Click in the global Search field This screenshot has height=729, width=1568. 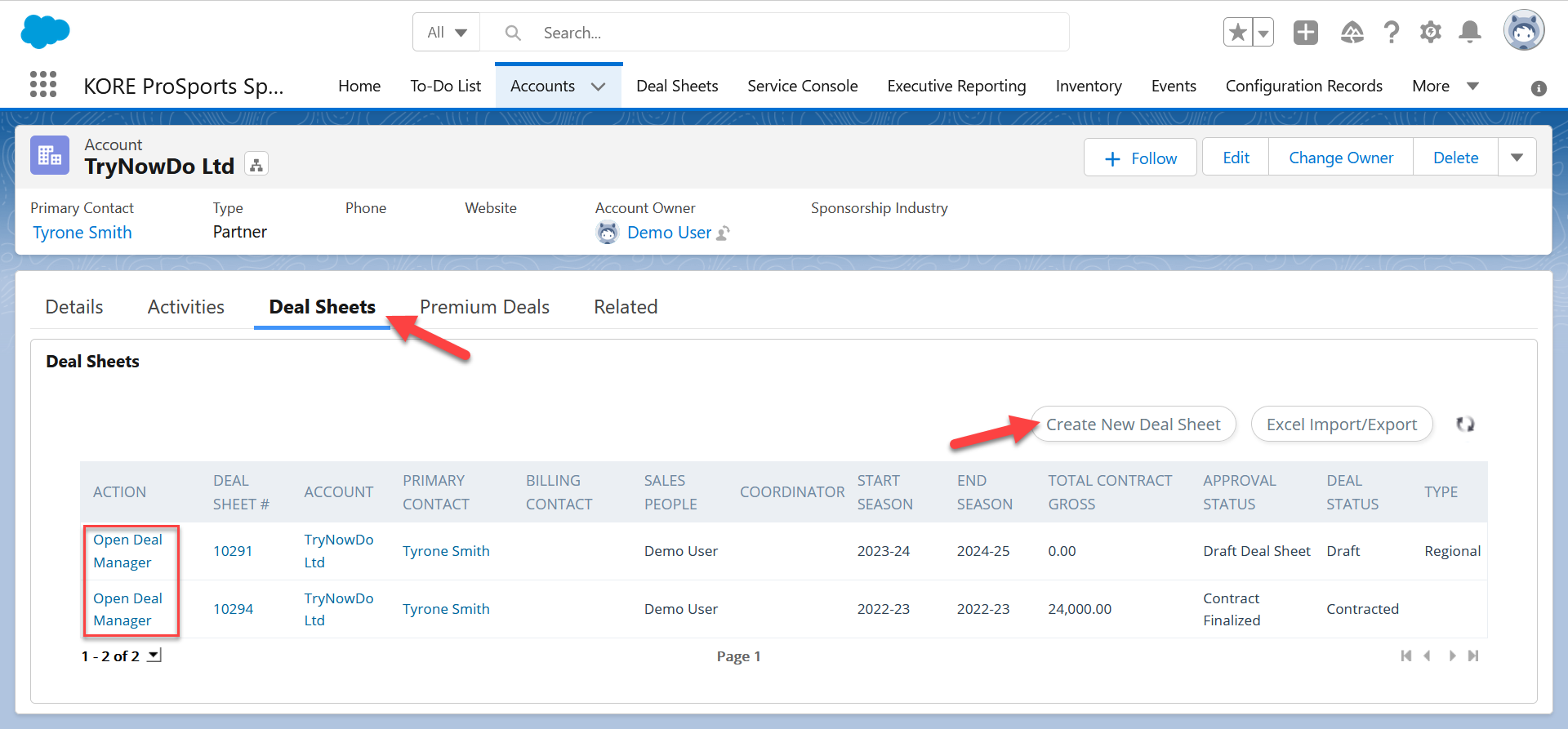coord(774,33)
